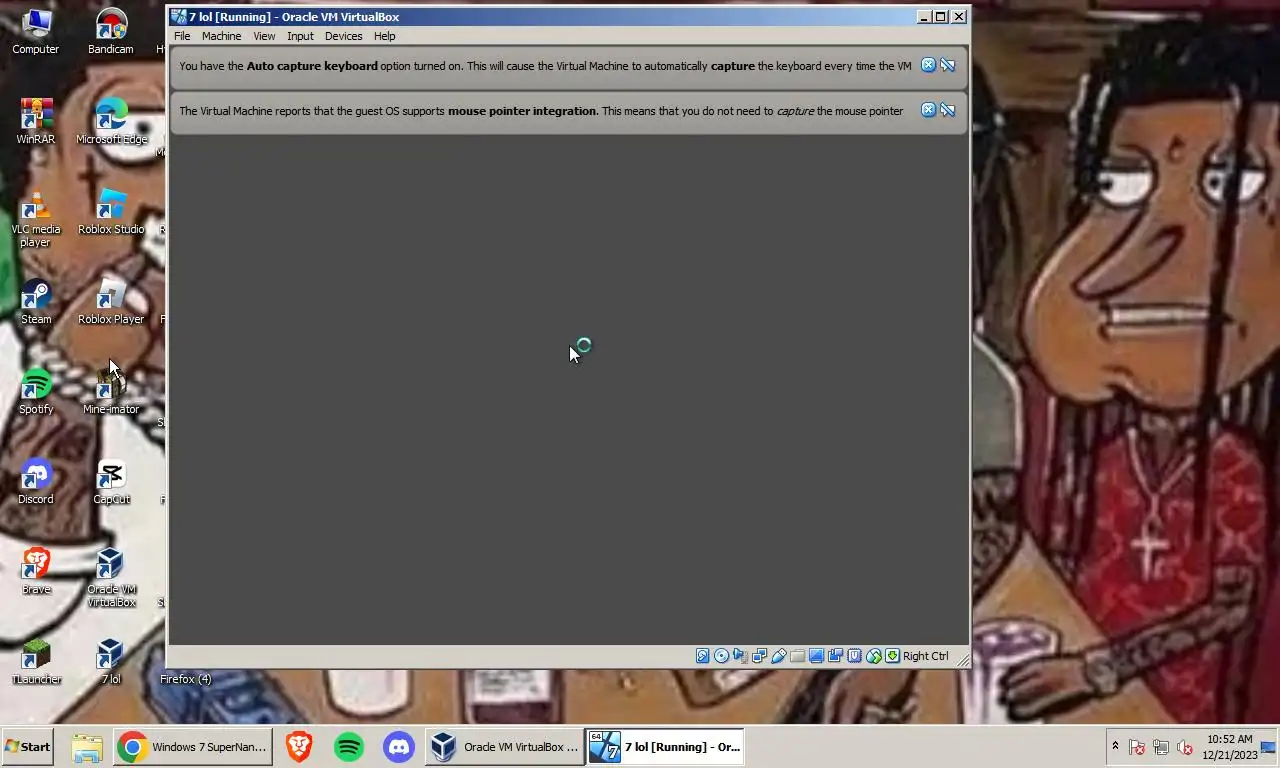Click the Right Ctrl host key label

coord(925,656)
